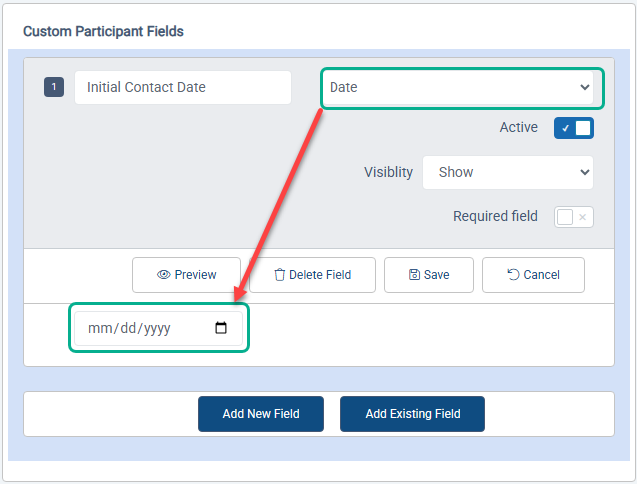Image resolution: width=637 pixels, height=484 pixels.
Task: Open the calendar picker icon in date field
Action: pyautogui.click(x=221, y=328)
